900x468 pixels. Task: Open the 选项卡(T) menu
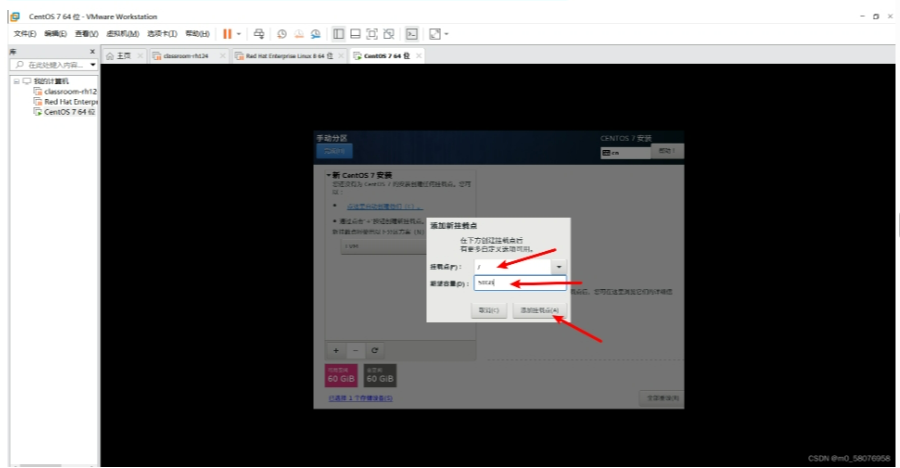162,34
